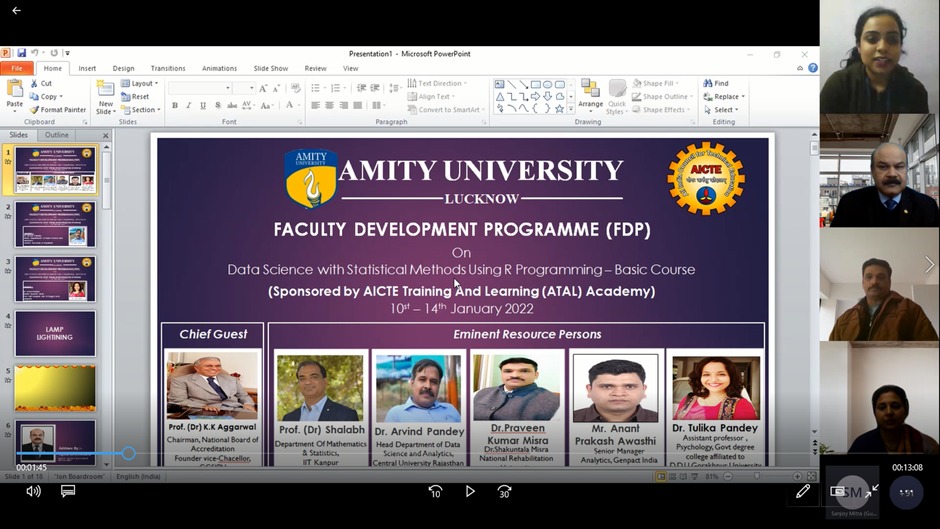
Task: Rewind video 10 seconds
Action: click(x=435, y=491)
